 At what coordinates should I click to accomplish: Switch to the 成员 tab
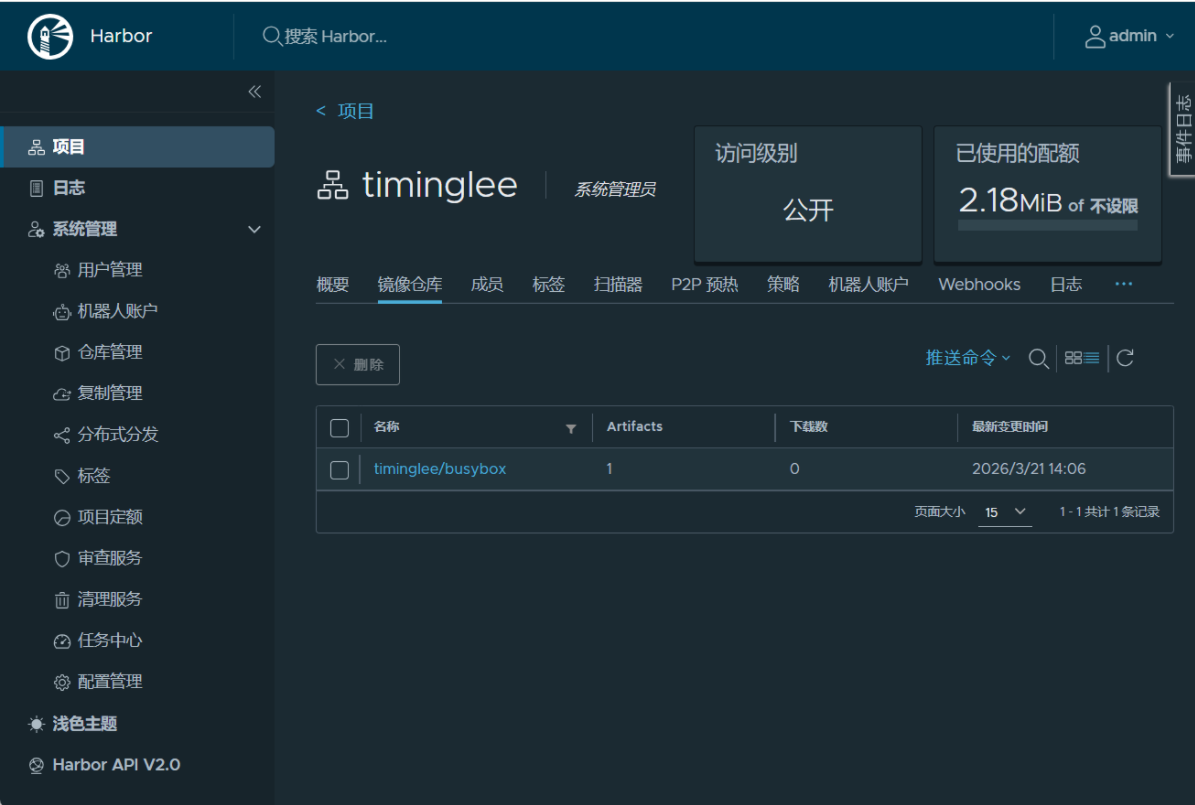pyautogui.click(x=486, y=284)
